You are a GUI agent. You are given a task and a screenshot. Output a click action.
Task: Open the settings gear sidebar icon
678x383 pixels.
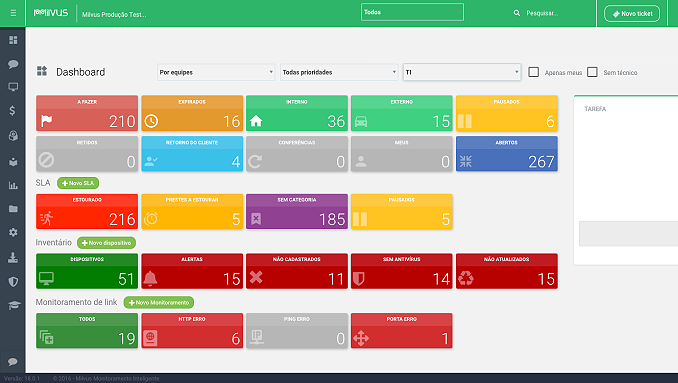(13, 232)
